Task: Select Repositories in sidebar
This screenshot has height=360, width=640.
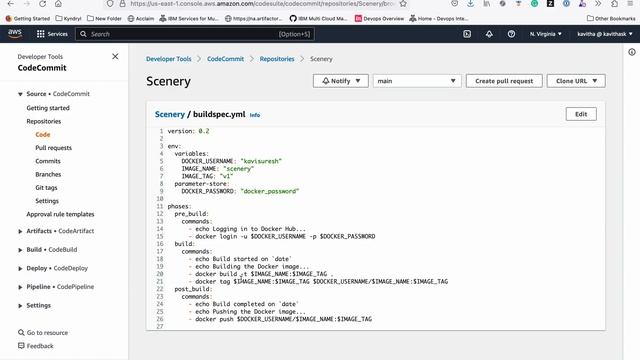Action: [x=44, y=121]
